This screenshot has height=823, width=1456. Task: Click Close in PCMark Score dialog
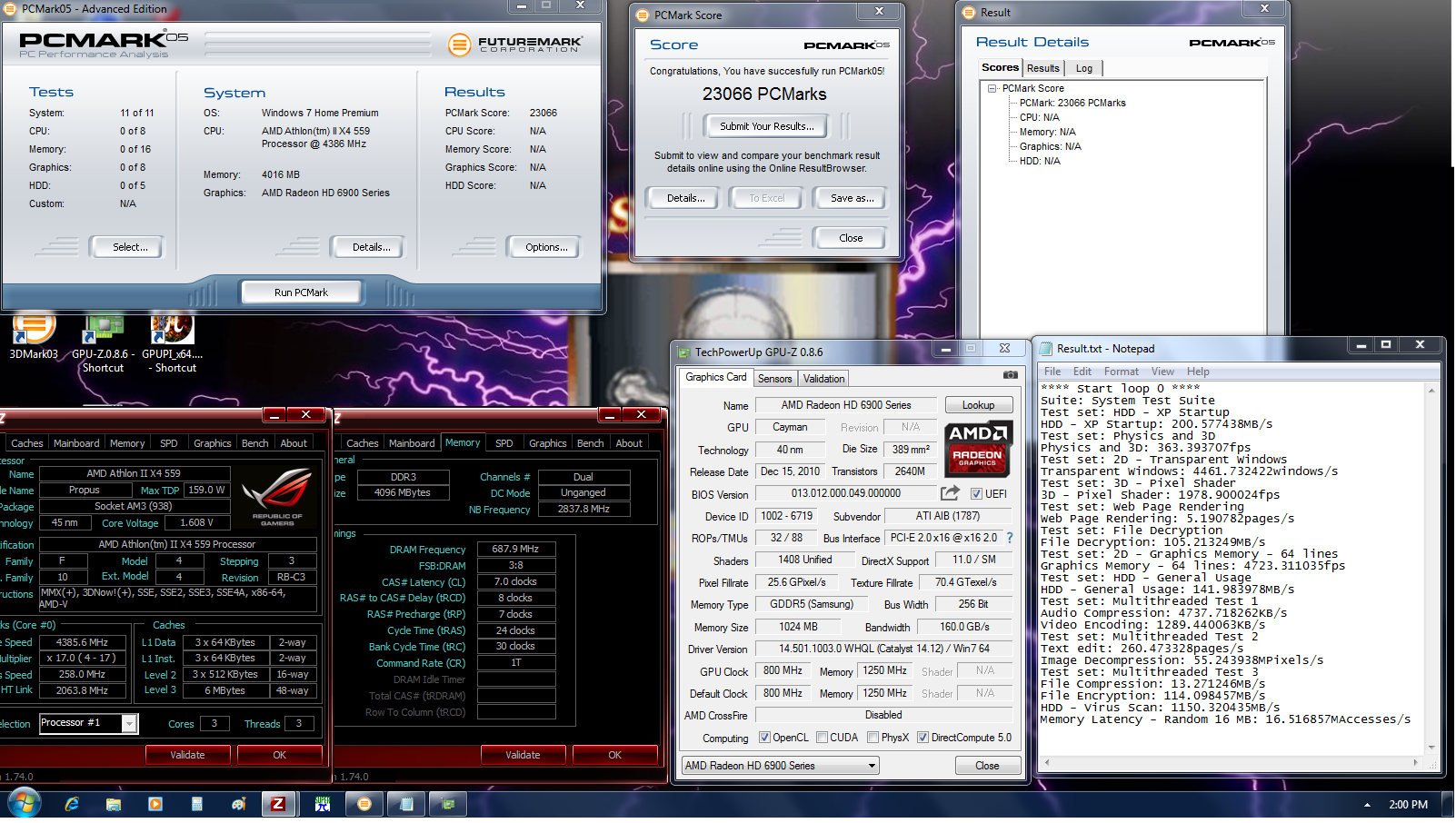point(851,238)
